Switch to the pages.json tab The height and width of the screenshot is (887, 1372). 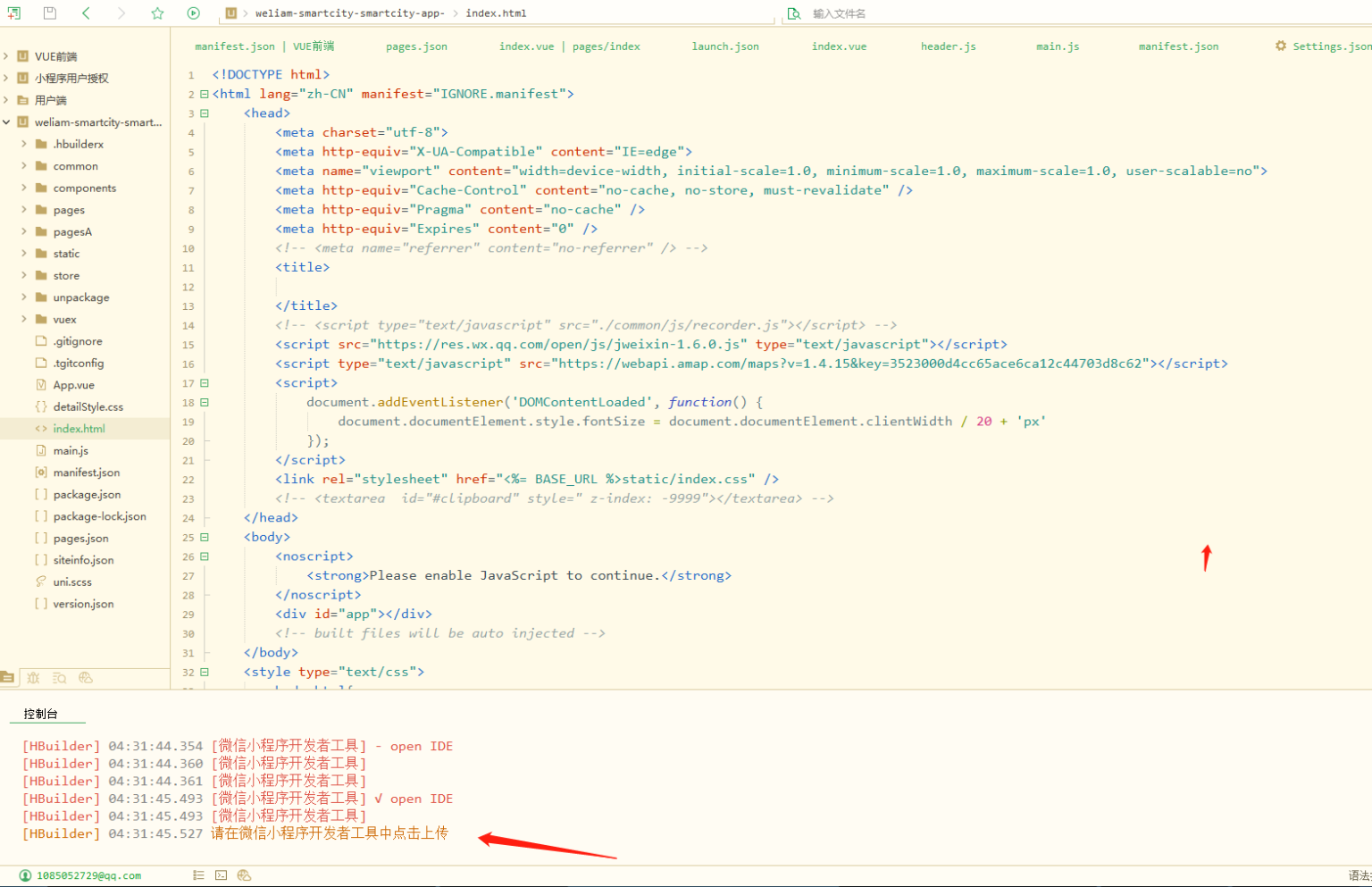tap(416, 46)
